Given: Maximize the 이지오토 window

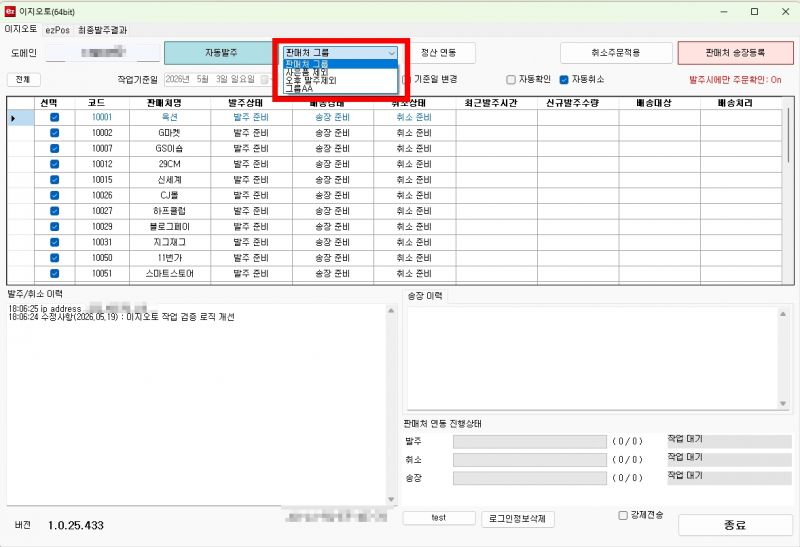Looking at the screenshot, I should (x=755, y=11).
